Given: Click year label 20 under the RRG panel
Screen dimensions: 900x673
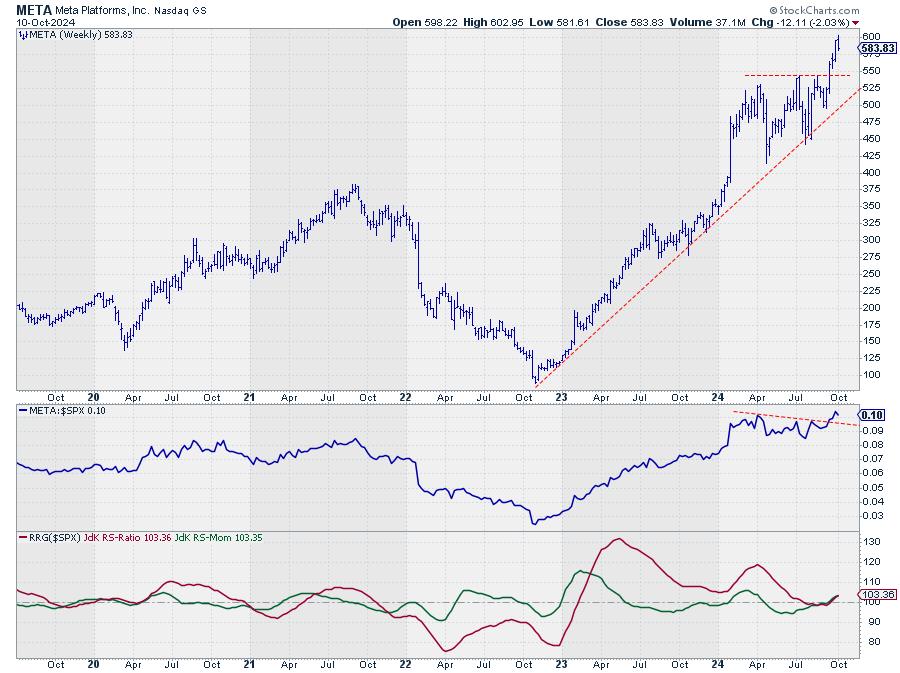Looking at the screenshot, I should point(94,664).
